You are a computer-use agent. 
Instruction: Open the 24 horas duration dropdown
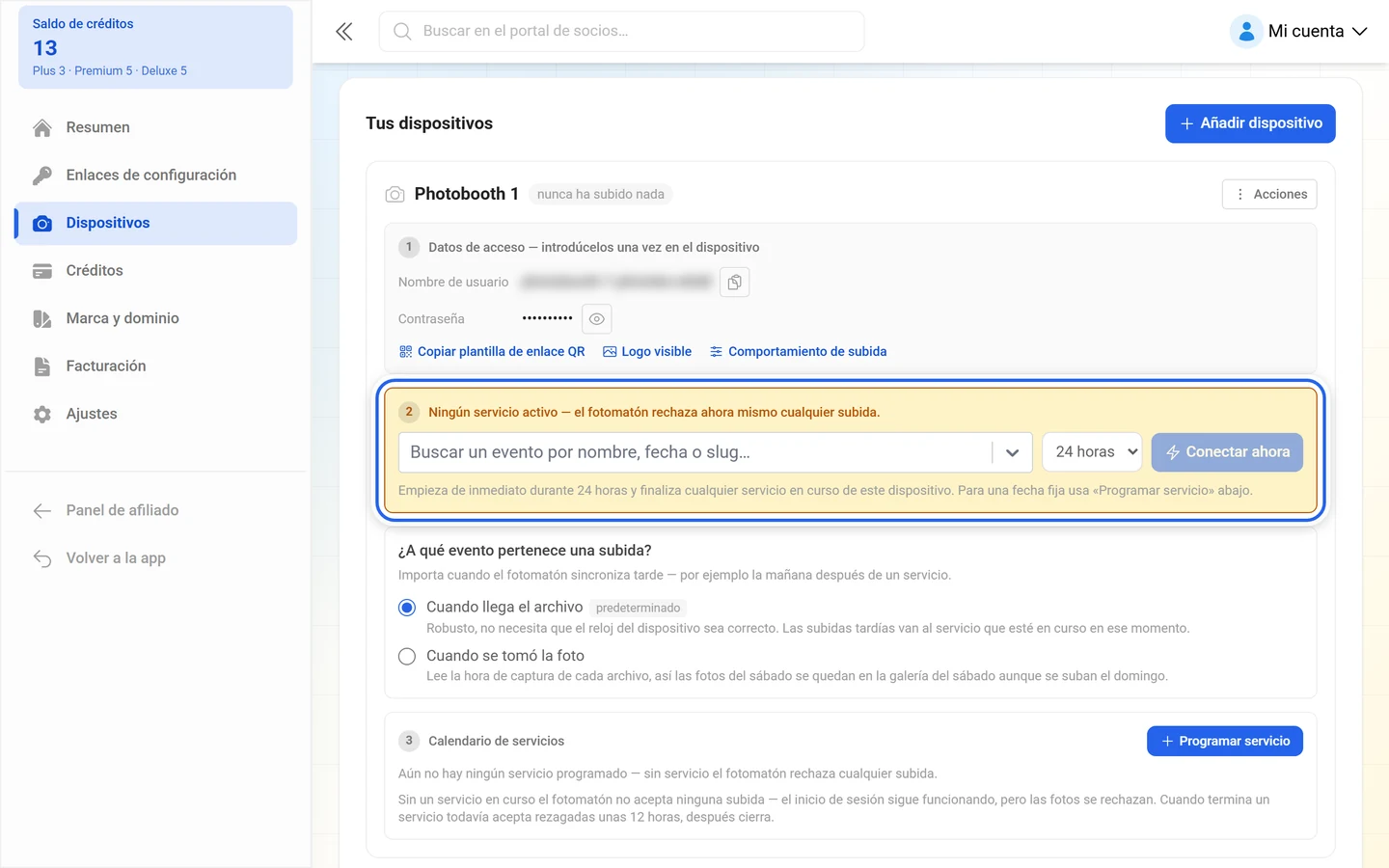click(1092, 452)
